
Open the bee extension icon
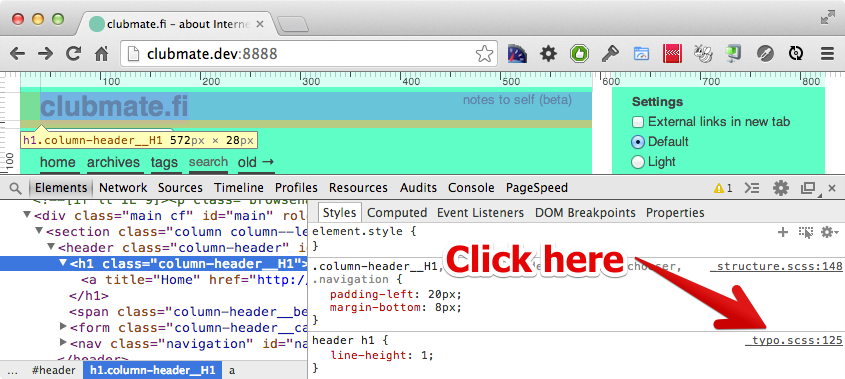tap(703, 53)
